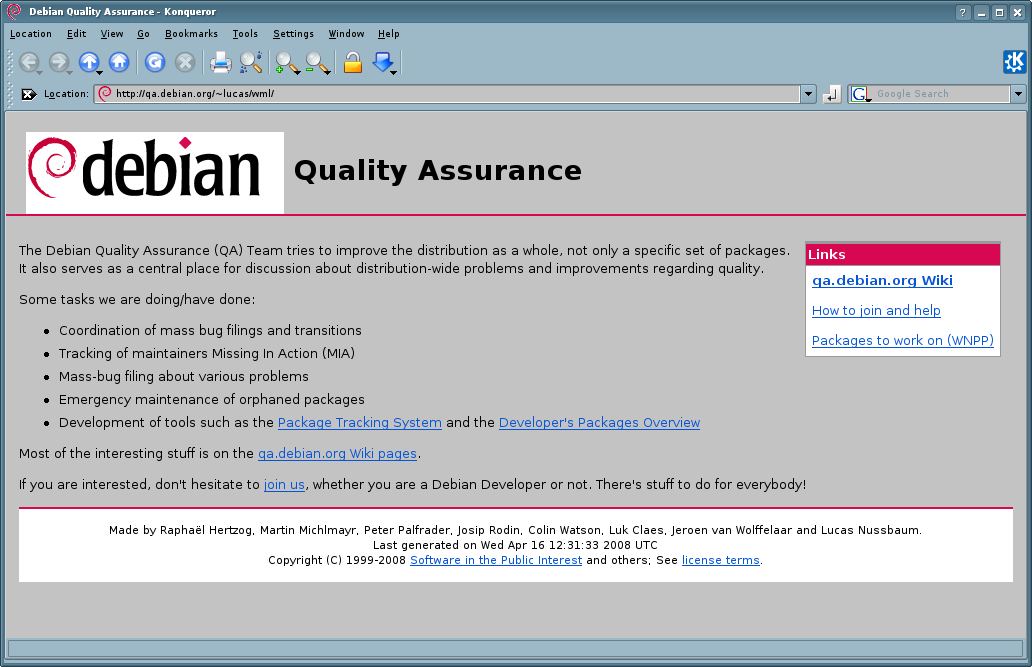Open Software in the Public Interest link

(496, 560)
